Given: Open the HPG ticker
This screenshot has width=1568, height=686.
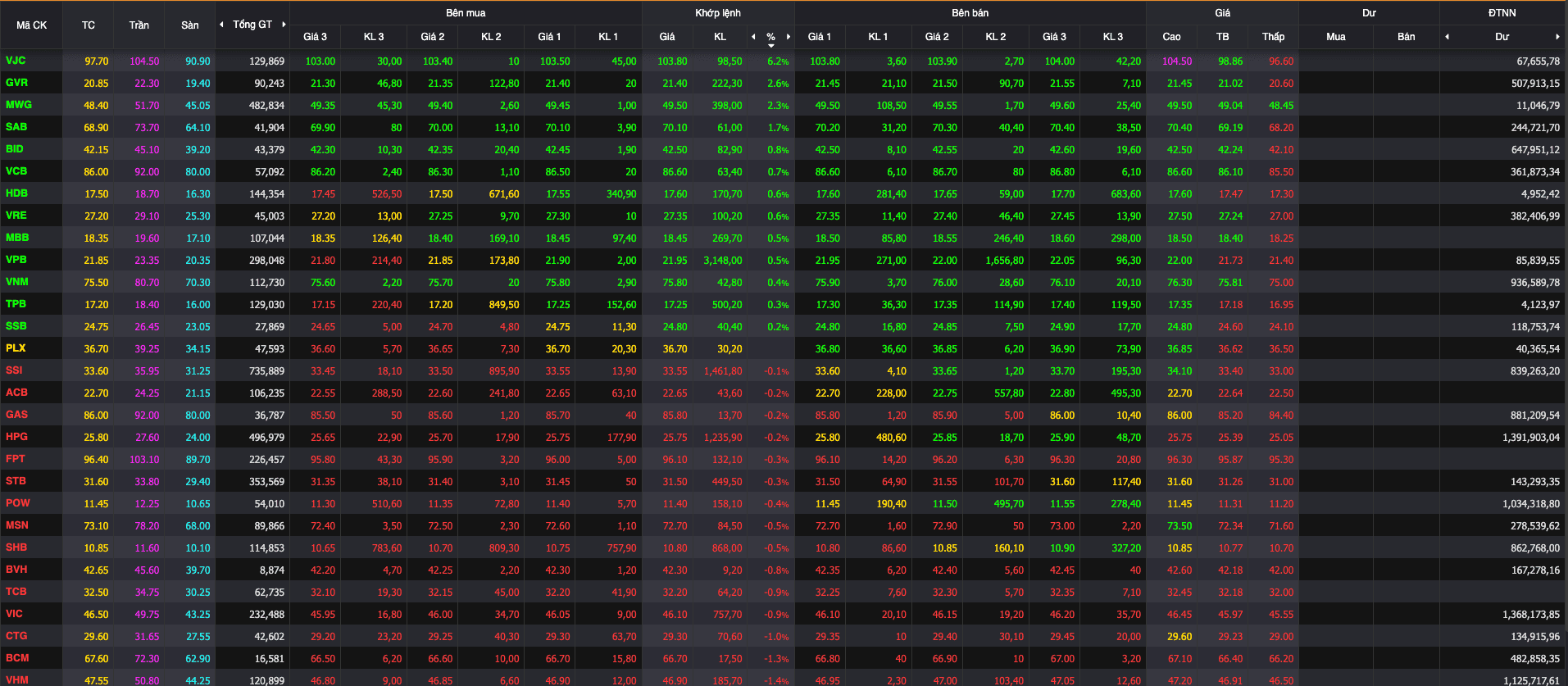Looking at the screenshot, I should pyautogui.click(x=16, y=437).
